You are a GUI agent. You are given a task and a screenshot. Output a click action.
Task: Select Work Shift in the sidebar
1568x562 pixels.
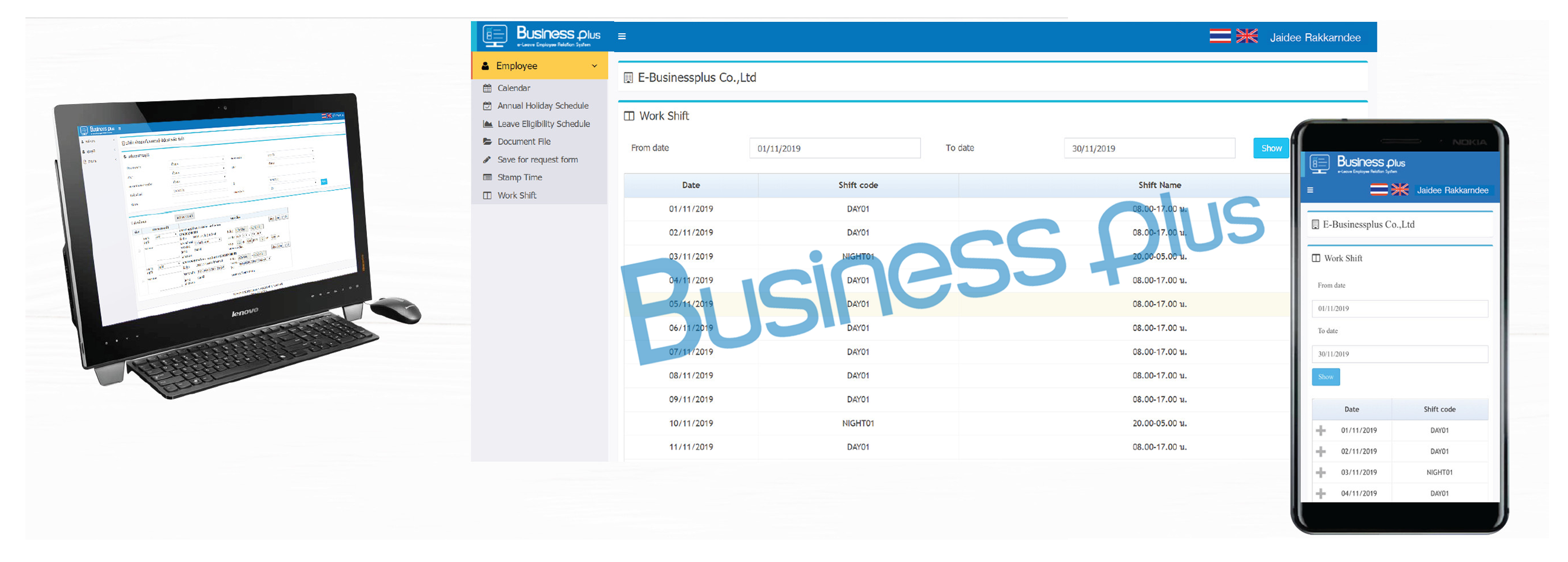coord(516,195)
